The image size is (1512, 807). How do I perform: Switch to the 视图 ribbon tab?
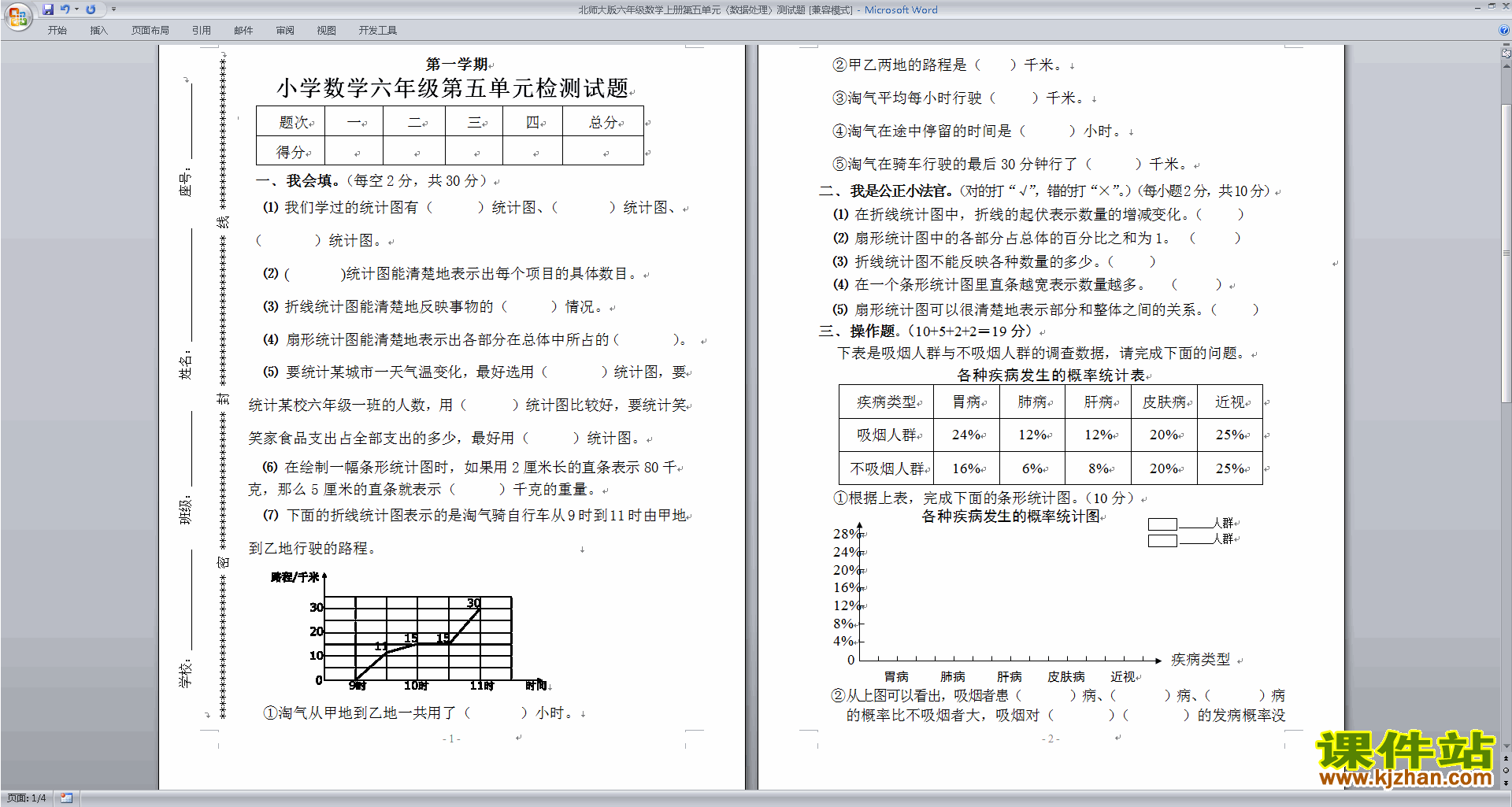tap(327, 30)
